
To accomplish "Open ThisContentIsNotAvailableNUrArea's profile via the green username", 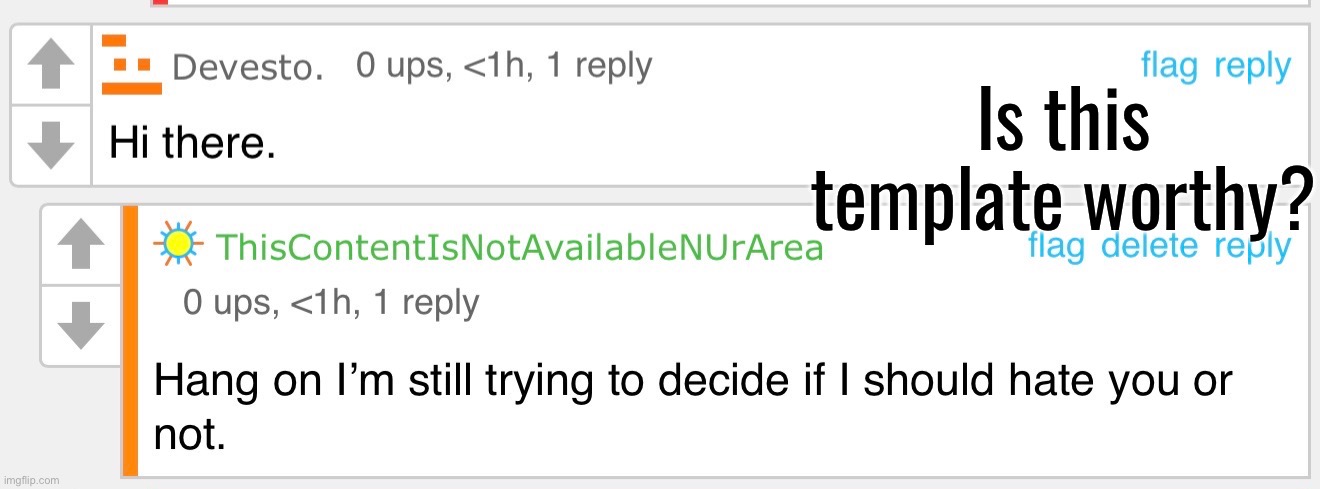I will (x=519, y=248).
